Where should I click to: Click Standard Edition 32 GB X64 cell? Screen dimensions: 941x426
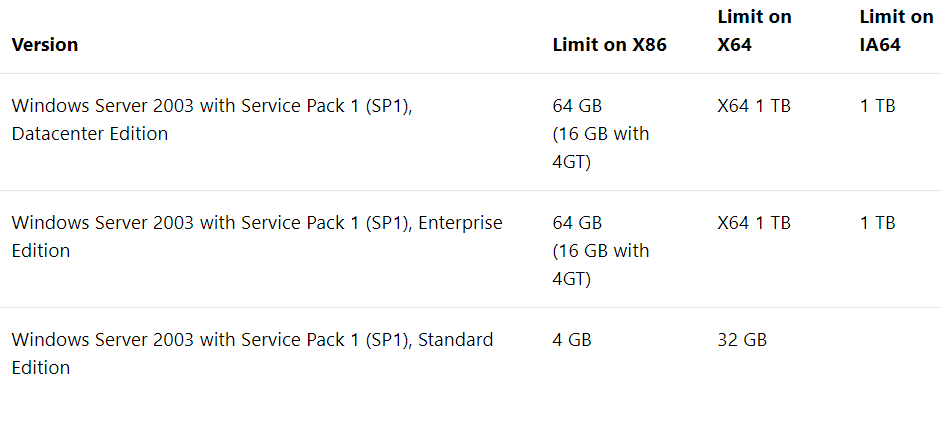coord(742,340)
